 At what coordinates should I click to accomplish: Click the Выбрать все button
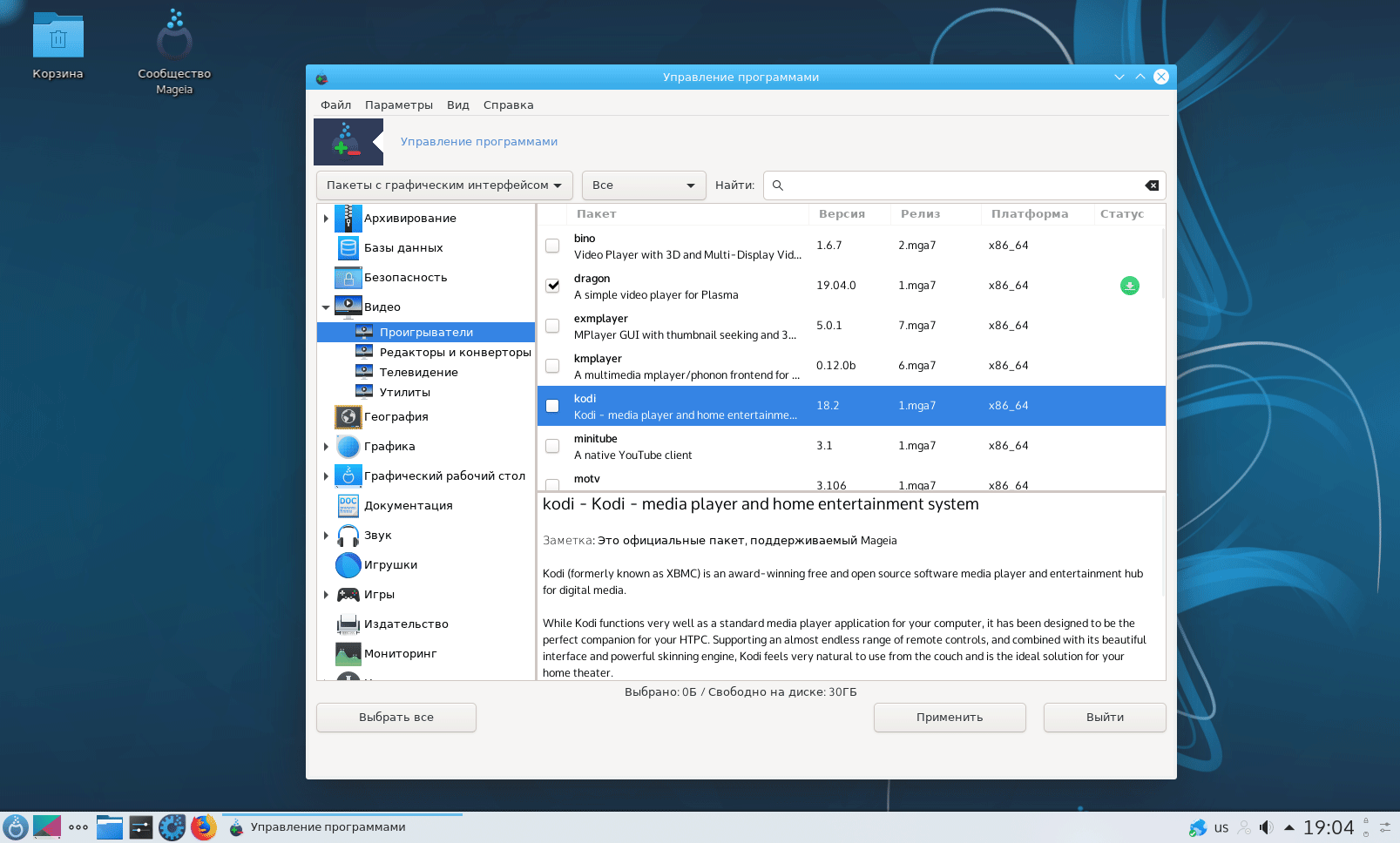coord(396,718)
